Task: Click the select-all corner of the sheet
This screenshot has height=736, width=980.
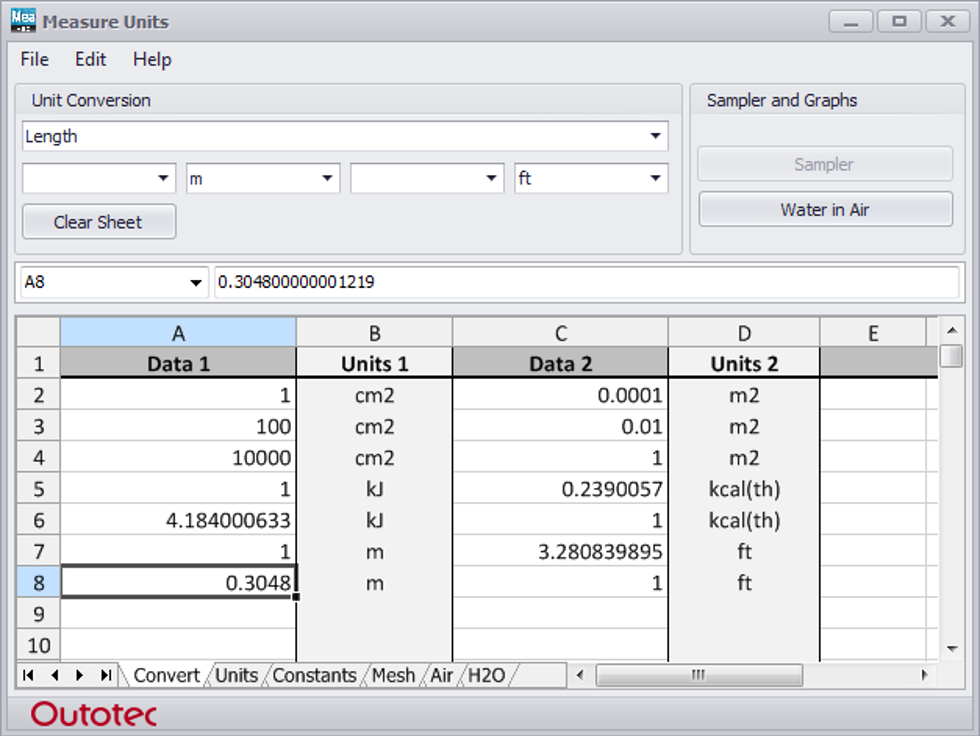Action: tap(38, 332)
